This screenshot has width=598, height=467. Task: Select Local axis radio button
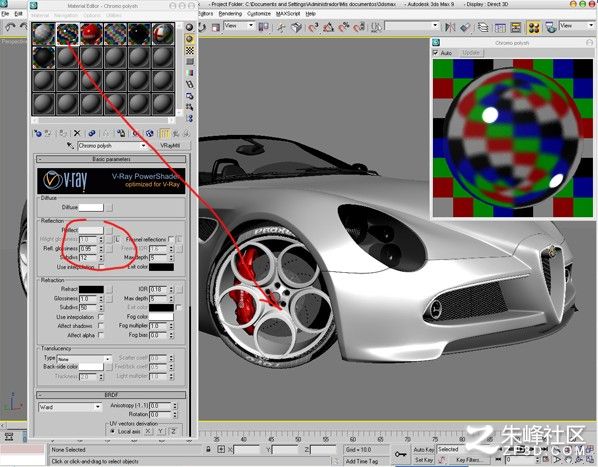click(x=113, y=432)
